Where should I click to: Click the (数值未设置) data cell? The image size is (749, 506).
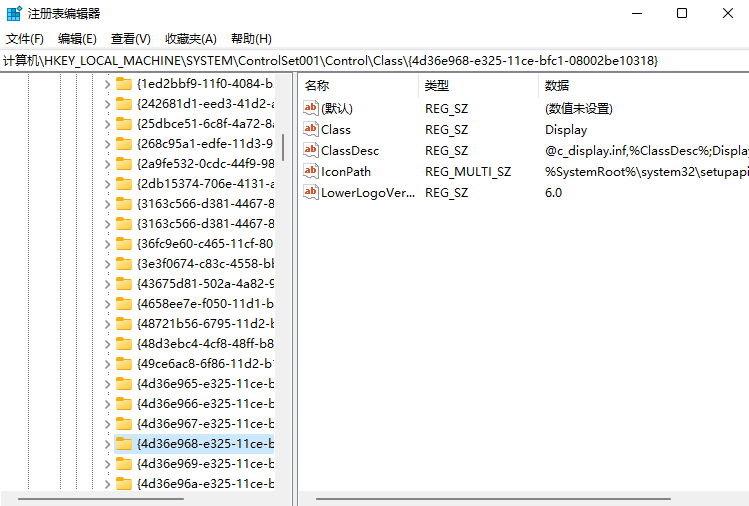coord(579,108)
